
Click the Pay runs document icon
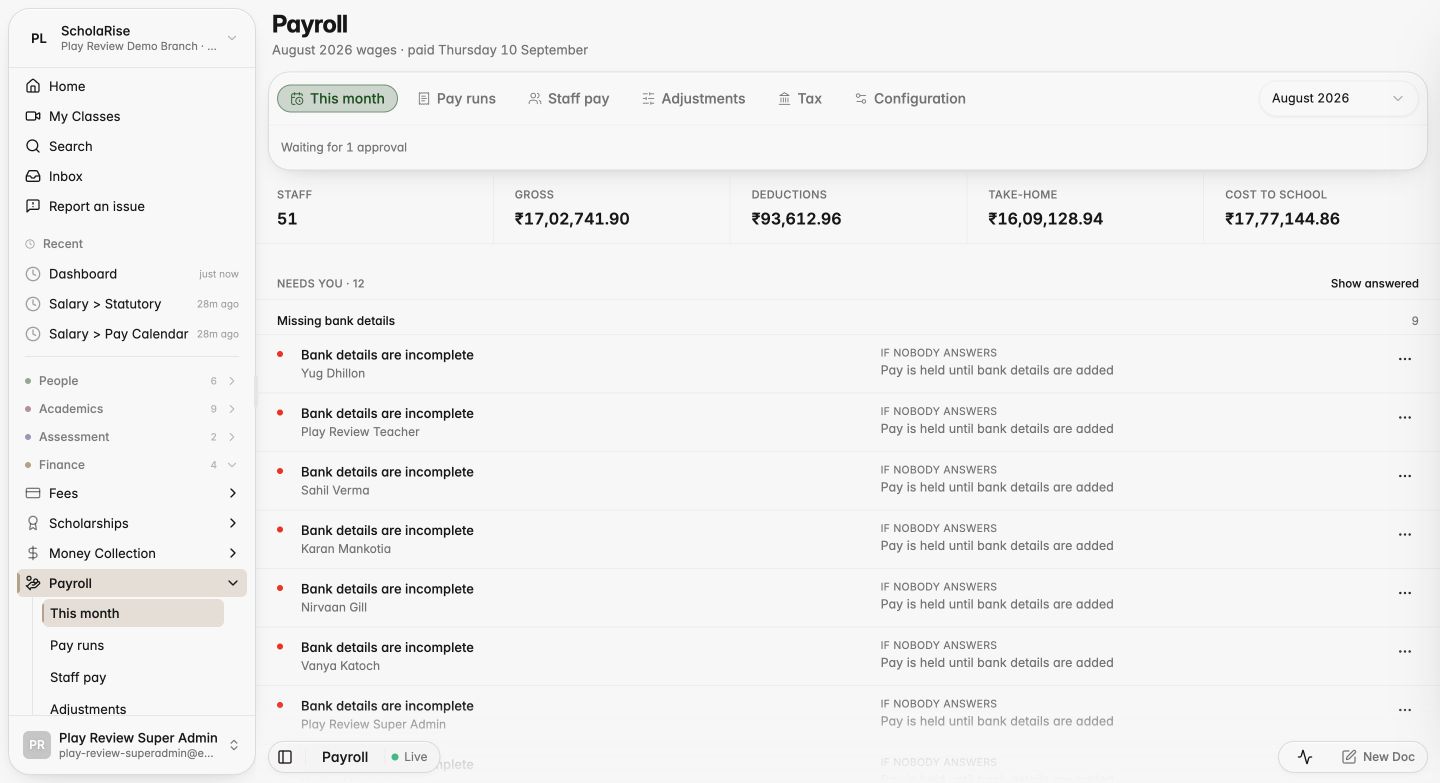(x=424, y=98)
